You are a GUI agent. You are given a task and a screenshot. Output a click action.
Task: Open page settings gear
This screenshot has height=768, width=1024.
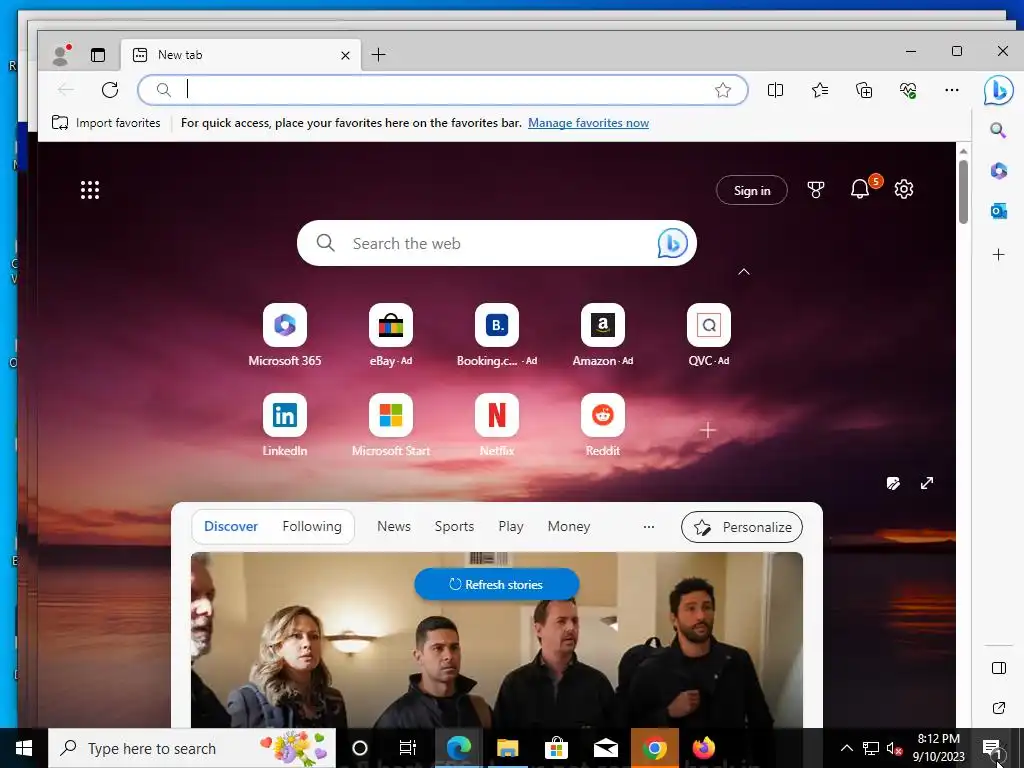click(x=904, y=189)
